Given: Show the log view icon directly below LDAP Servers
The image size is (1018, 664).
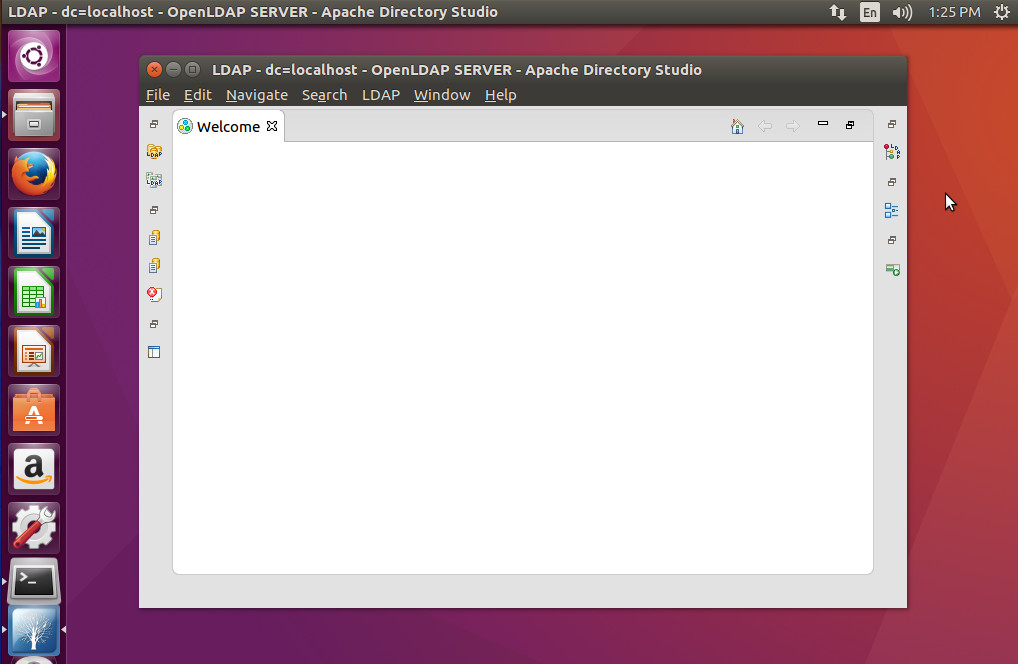Looking at the screenshot, I should click(154, 238).
